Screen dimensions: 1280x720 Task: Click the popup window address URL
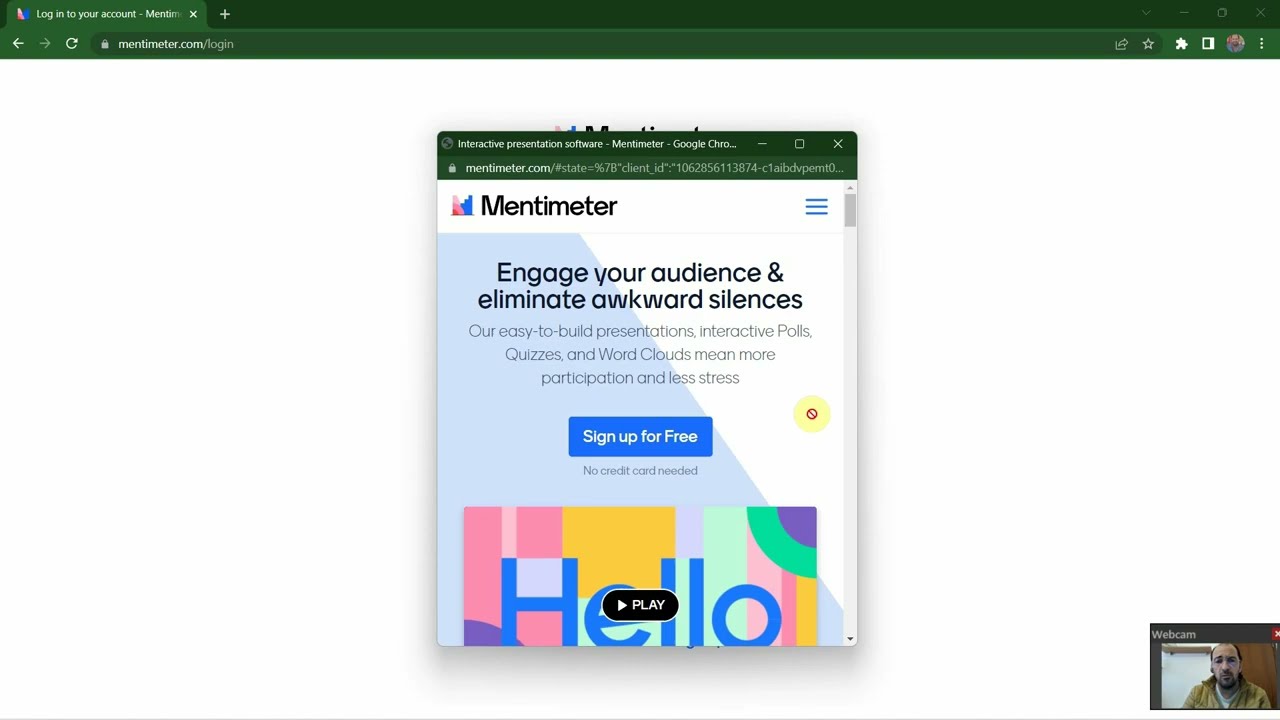click(x=654, y=168)
